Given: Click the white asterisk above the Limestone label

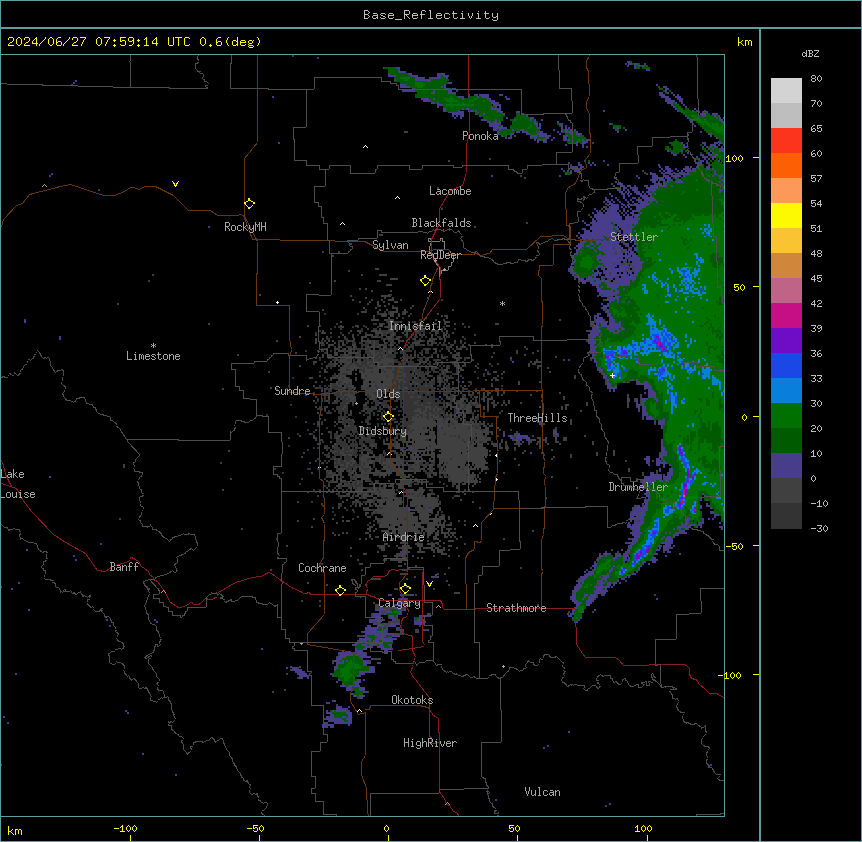Looking at the screenshot, I should click(x=153, y=346).
